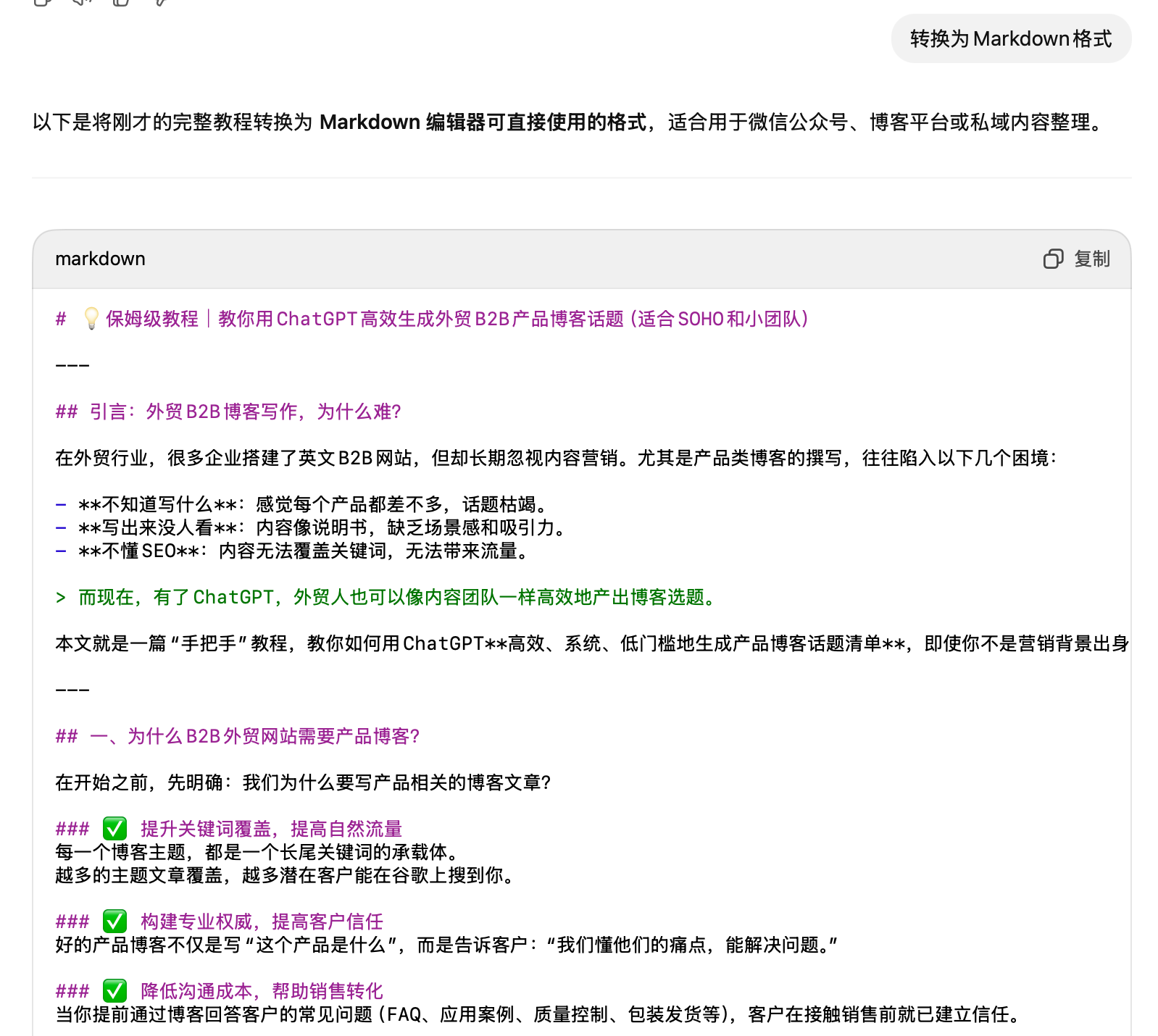Click bold phrase Markdown 编辑器可直接使用的格式
1158x1036 pixels.
click(483, 122)
